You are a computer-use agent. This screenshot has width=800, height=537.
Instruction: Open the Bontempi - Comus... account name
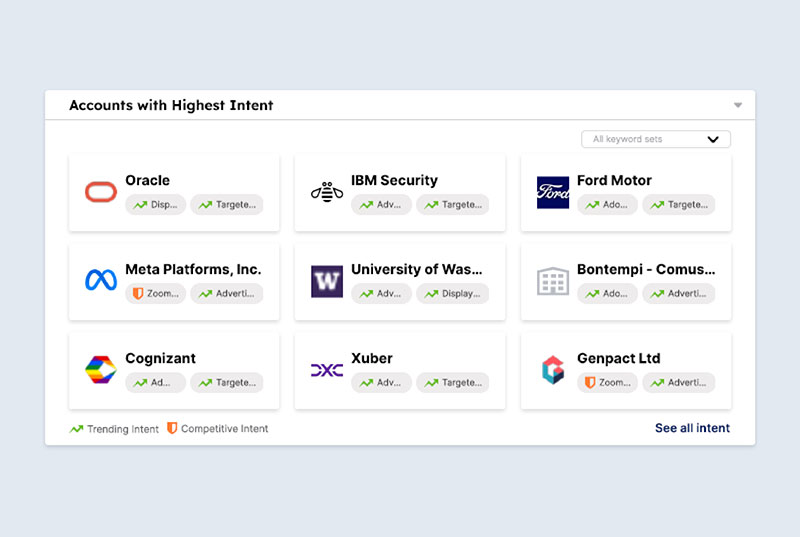tap(646, 269)
